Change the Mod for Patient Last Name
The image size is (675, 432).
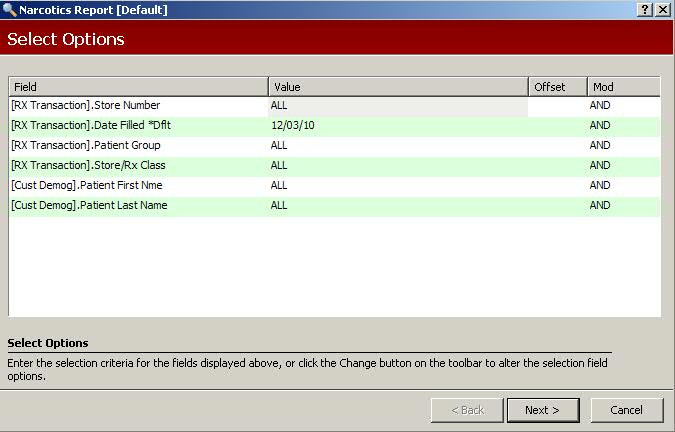[x=622, y=205]
